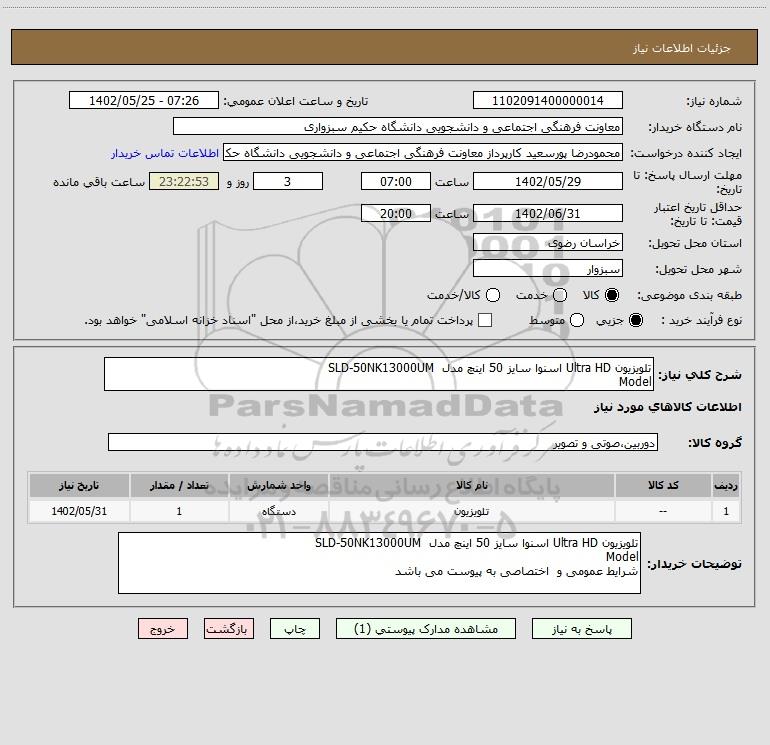This screenshot has width=770, height=745.
Task: Click the announcement date field 1402/05/25 - 07:26
Action: pyautogui.click(x=144, y=101)
